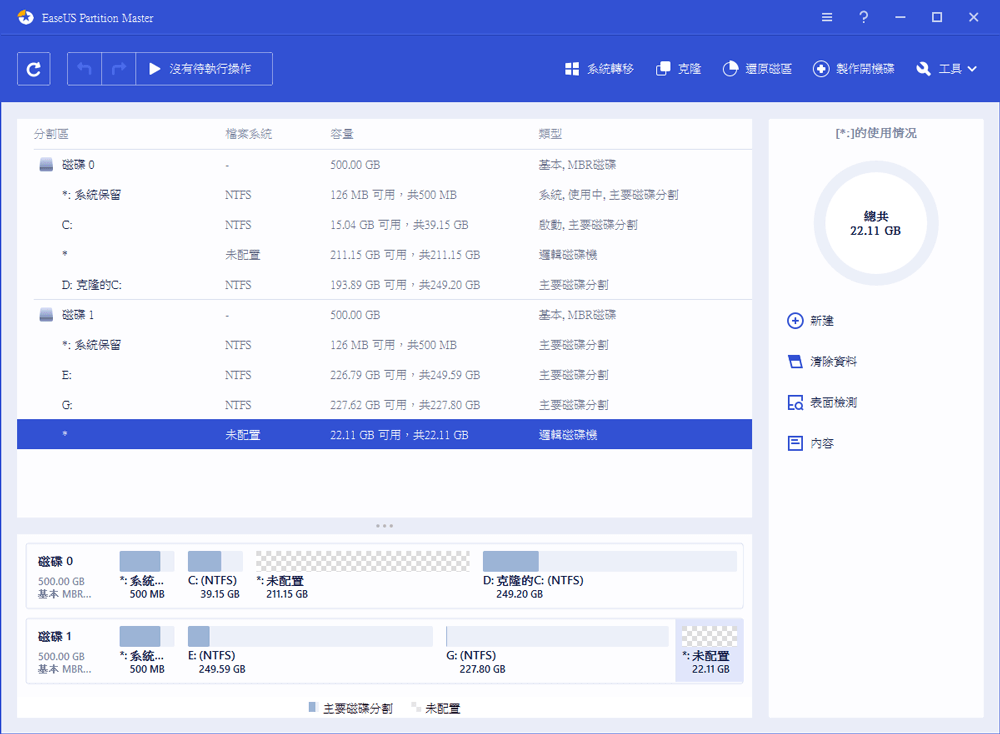
Task: Click 啟動, 主要磁碟分割 type text for C:
Action: coord(588,225)
